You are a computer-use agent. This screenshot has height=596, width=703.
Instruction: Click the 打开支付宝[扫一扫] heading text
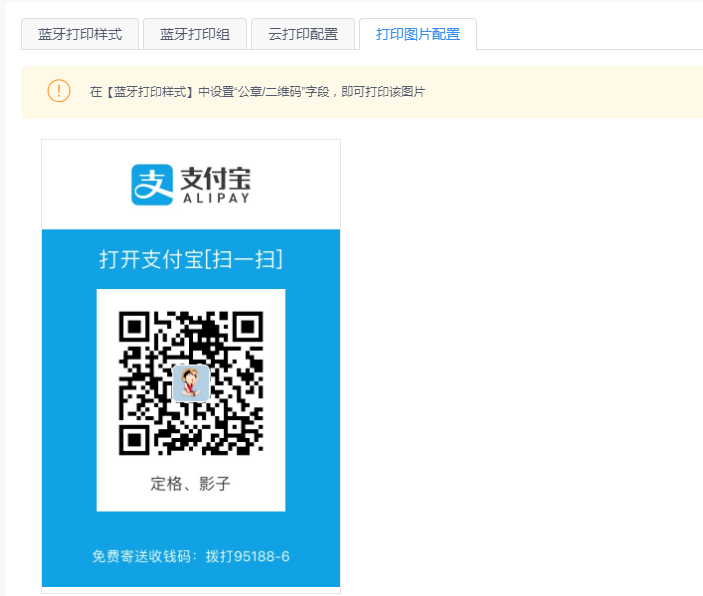(x=191, y=259)
